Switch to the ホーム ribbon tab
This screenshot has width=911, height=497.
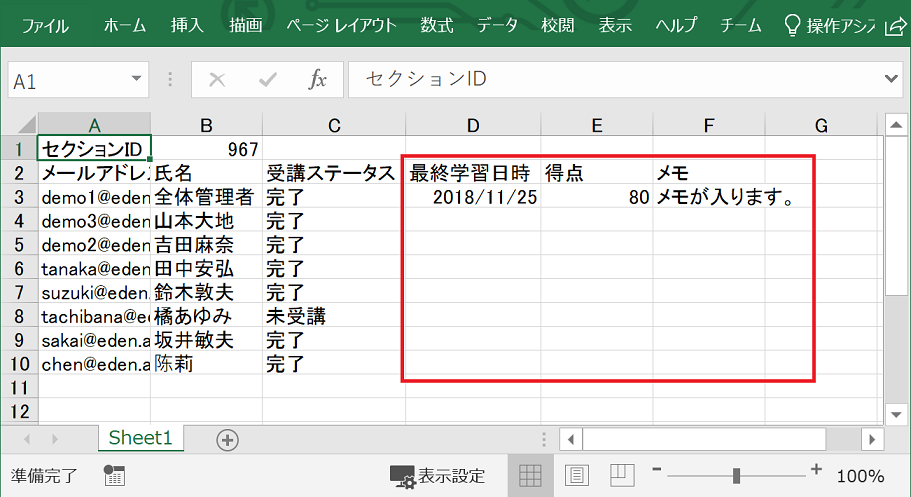125,26
